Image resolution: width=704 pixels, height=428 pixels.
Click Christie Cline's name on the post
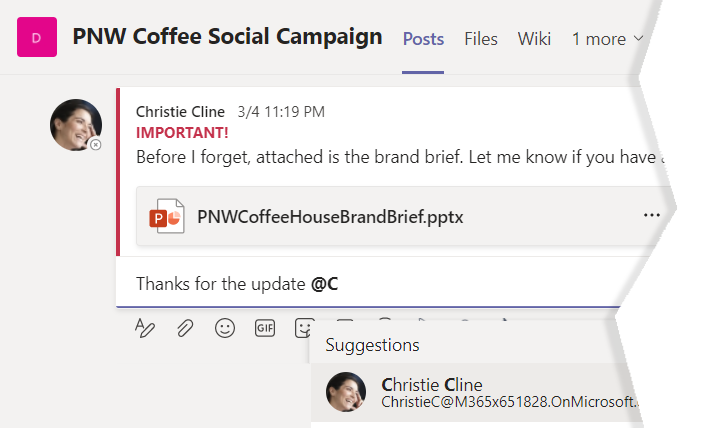(180, 112)
